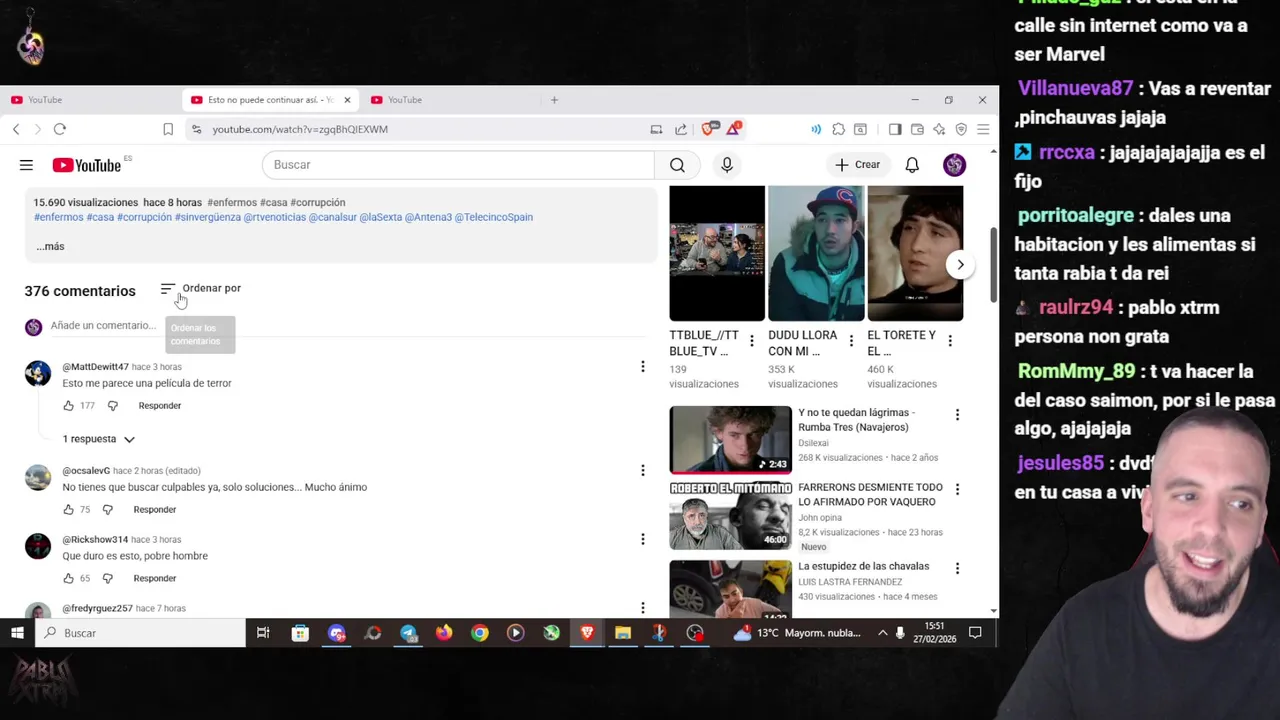Image resolution: width=1280 pixels, height=720 pixels.
Task: Open 'EL TORETE Y EL' short thumbnail
Action: 915,253
